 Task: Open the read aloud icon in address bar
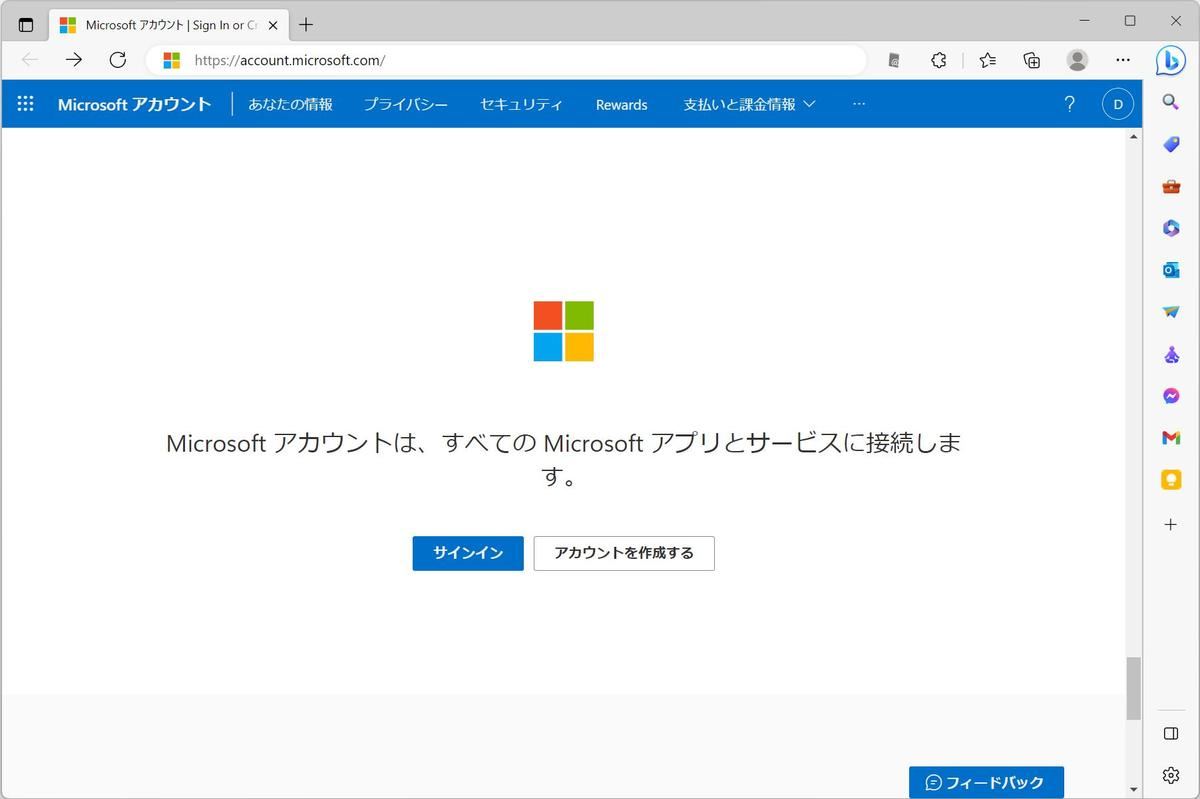coord(894,60)
